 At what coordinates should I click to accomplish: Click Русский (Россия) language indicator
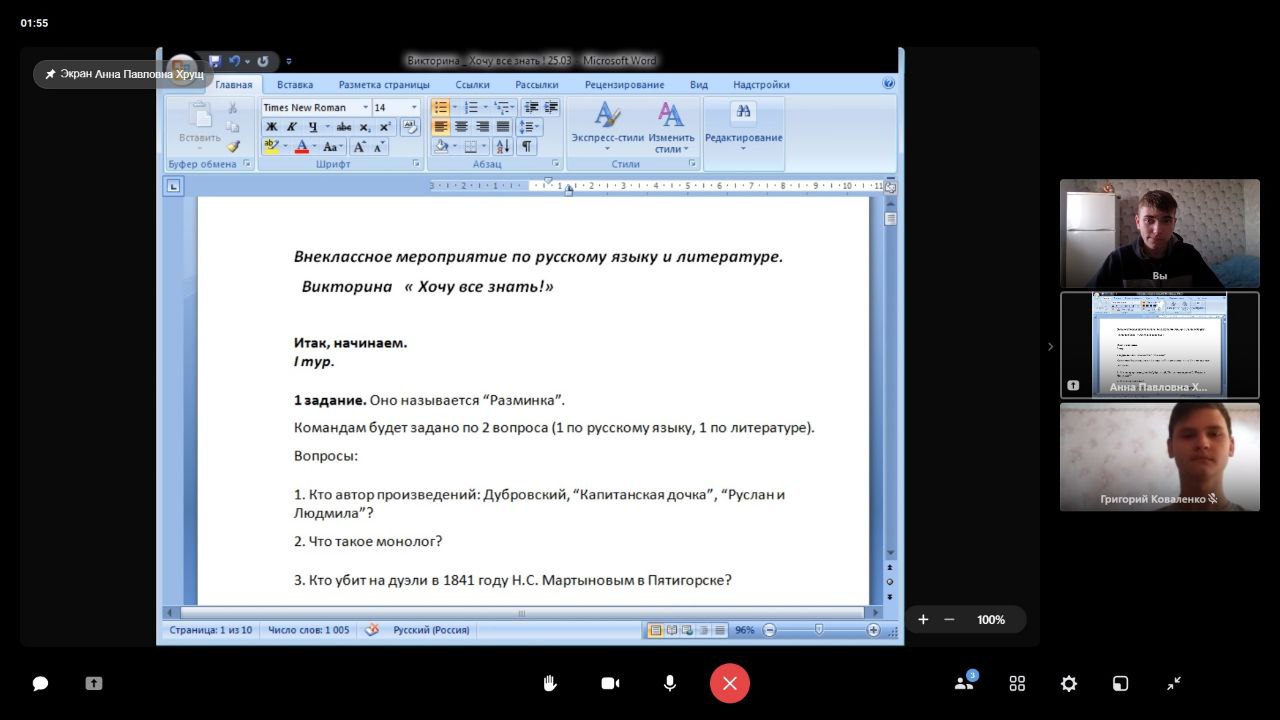(x=431, y=630)
